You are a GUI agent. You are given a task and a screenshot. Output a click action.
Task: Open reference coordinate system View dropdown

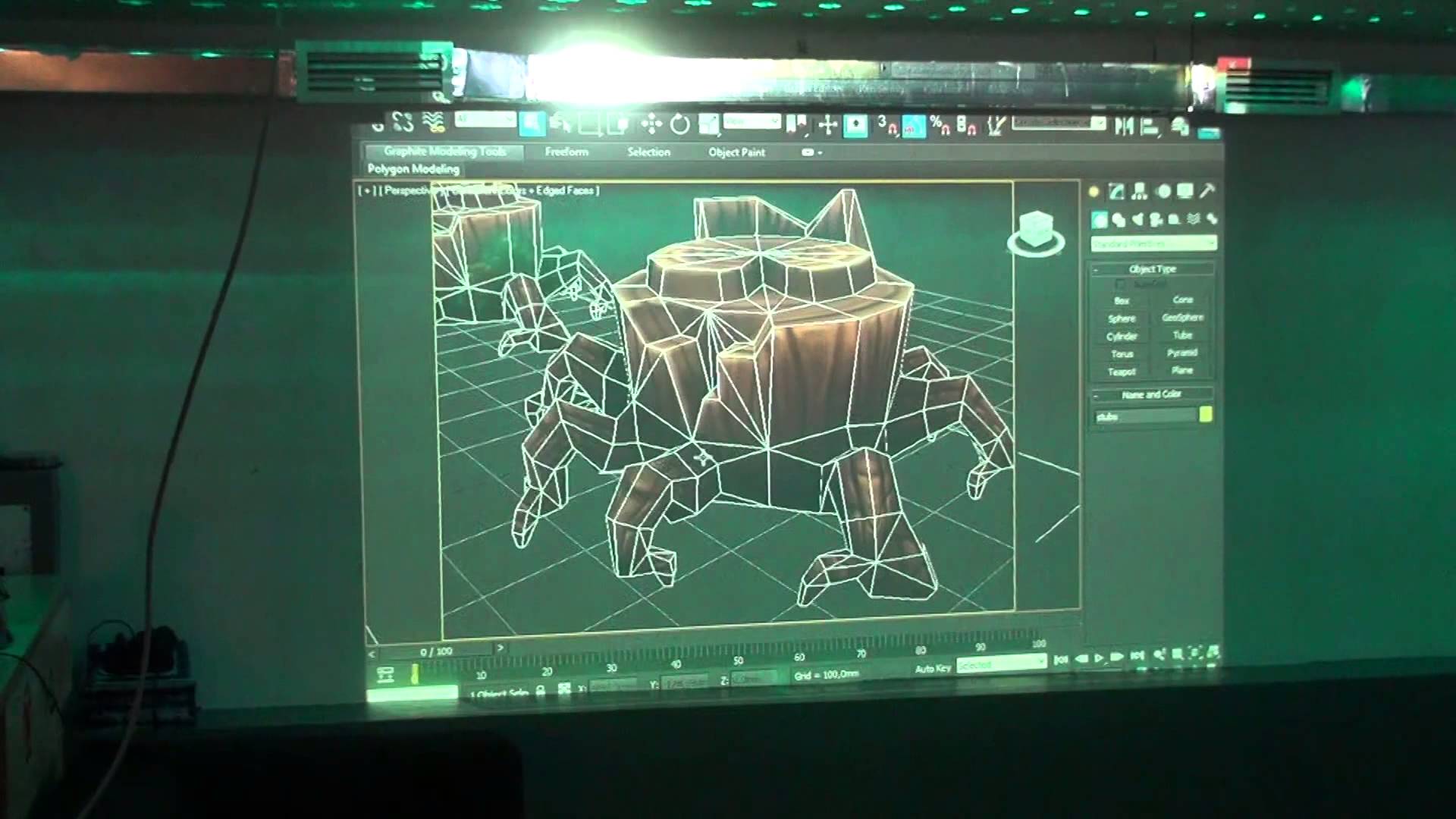pyautogui.click(x=752, y=121)
